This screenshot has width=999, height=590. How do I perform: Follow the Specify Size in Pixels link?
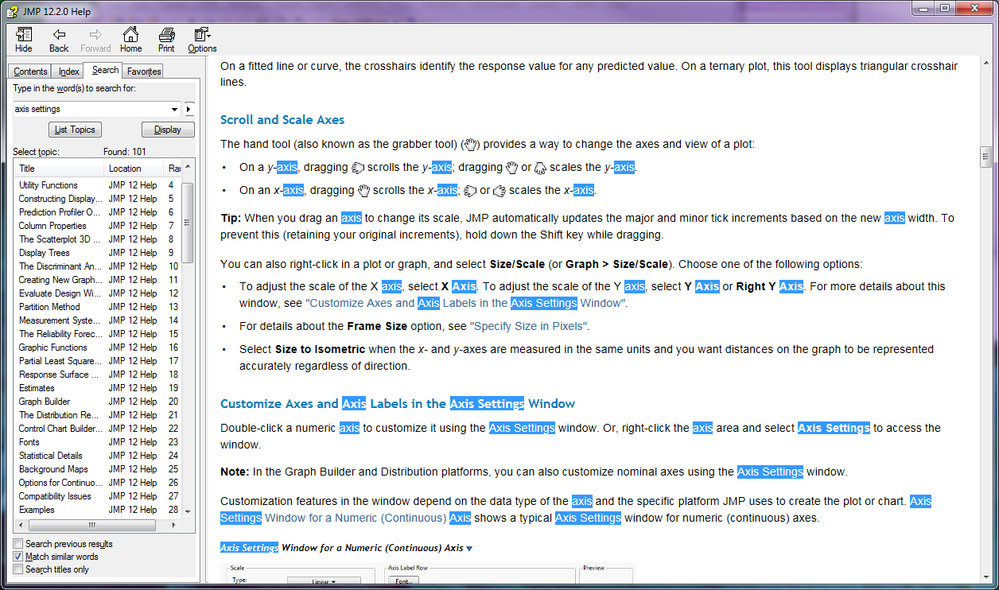point(529,326)
